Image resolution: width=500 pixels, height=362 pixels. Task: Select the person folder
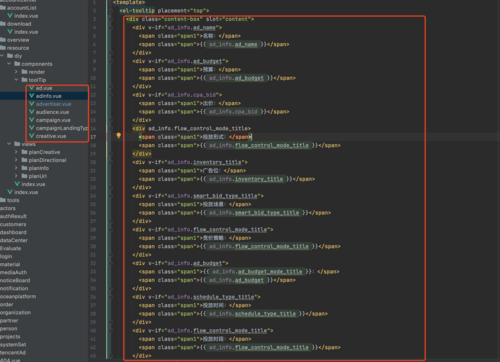[8, 328]
